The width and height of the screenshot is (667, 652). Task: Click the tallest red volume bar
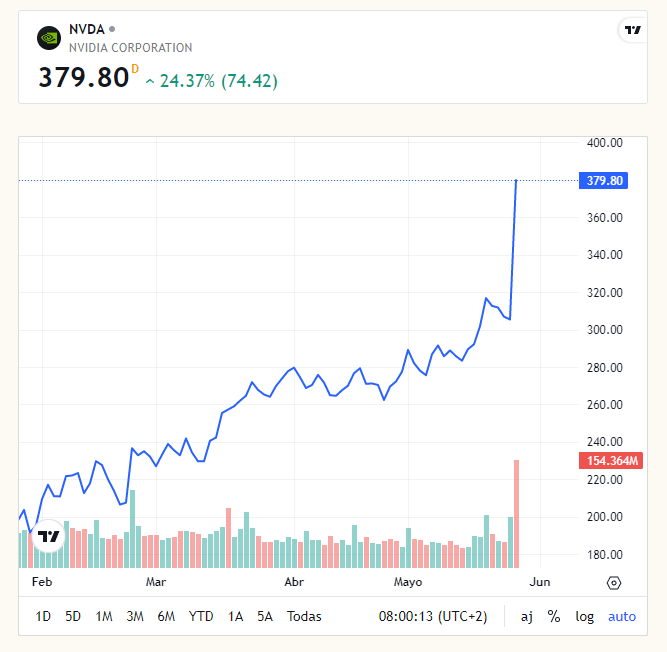pos(516,514)
